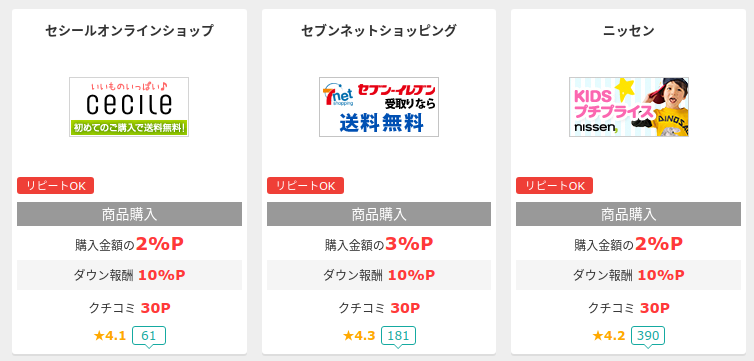Click the 61 review count bubble
This screenshot has height=361, width=754.
(x=149, y=336)
